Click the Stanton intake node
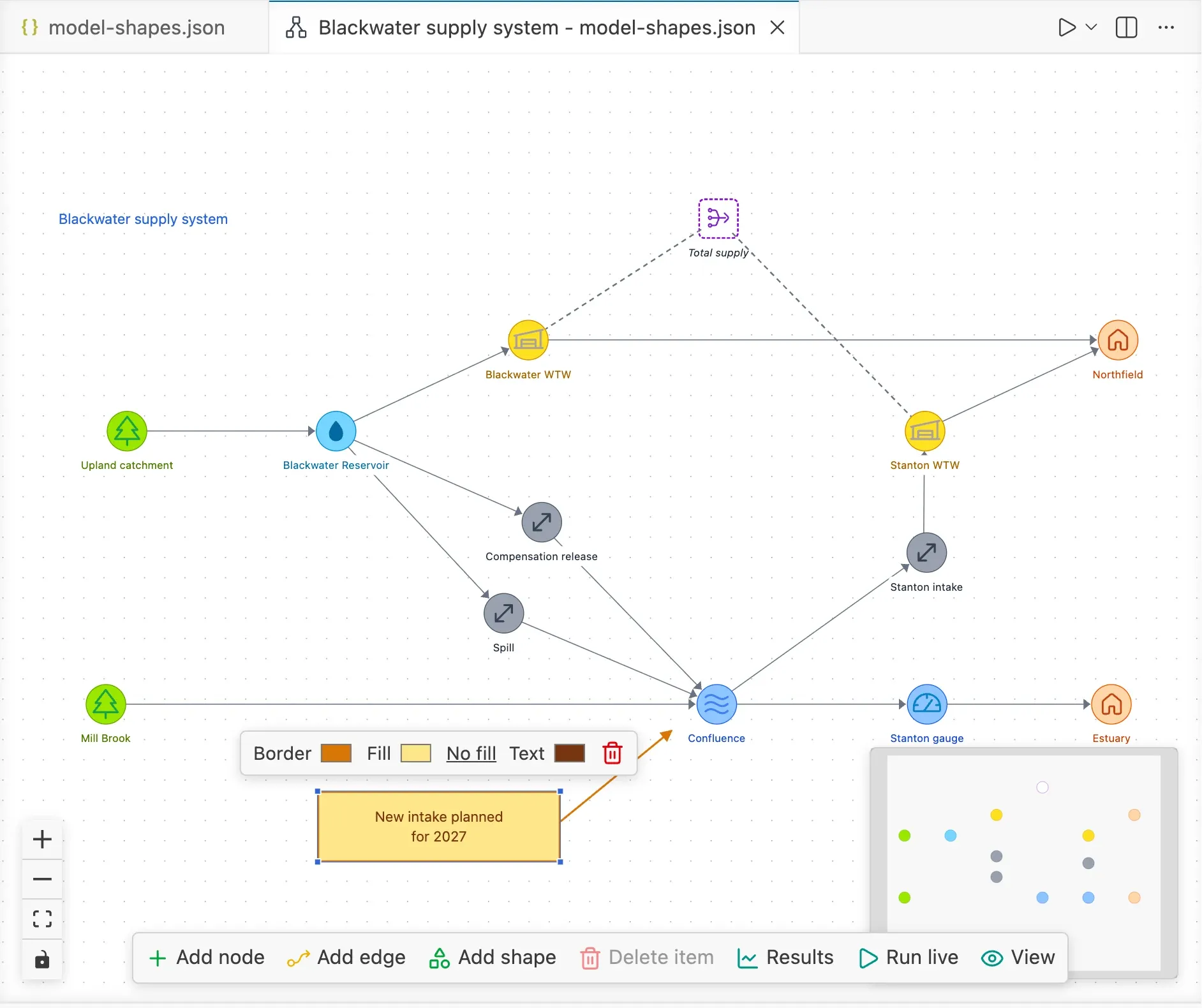This screenshot has width=1202, height=1008. click(x=926, y=552)
